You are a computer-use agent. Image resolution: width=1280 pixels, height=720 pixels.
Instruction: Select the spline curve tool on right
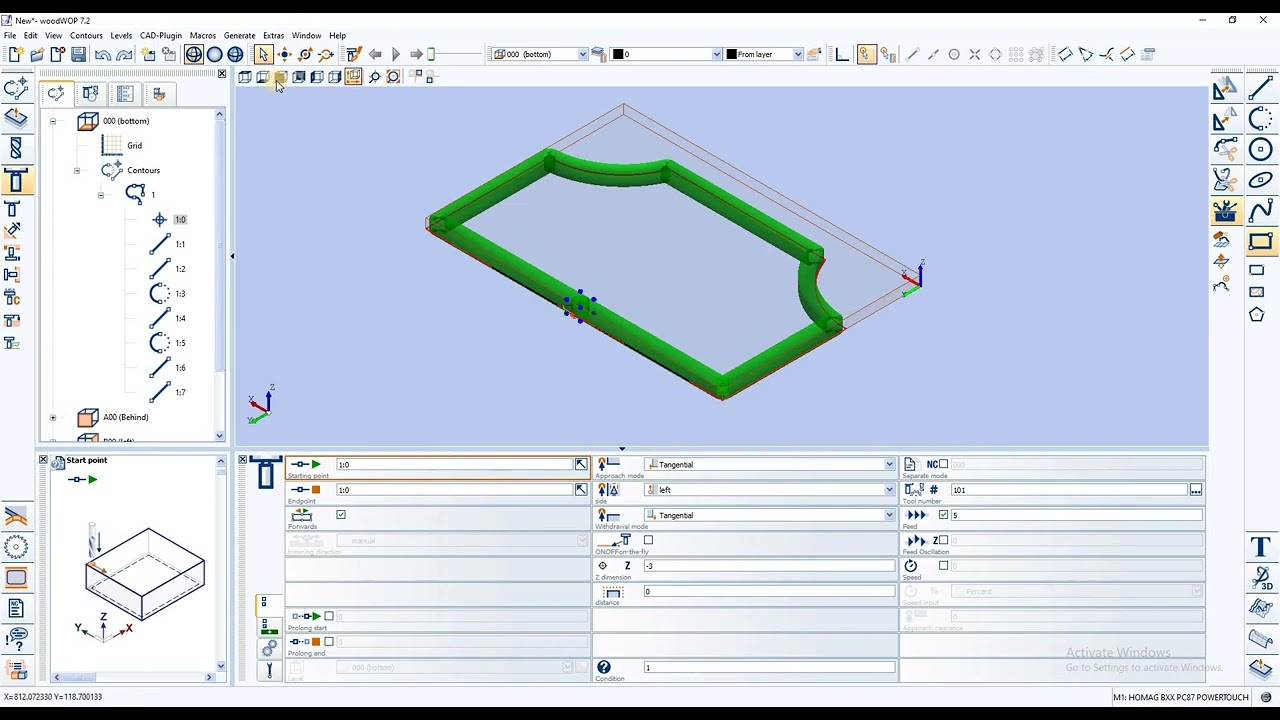pos(1260,210)
